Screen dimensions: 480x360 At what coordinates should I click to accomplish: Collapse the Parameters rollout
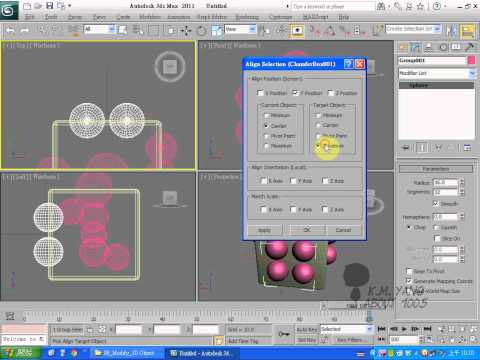pyautogui.click(x=436, y=169)
